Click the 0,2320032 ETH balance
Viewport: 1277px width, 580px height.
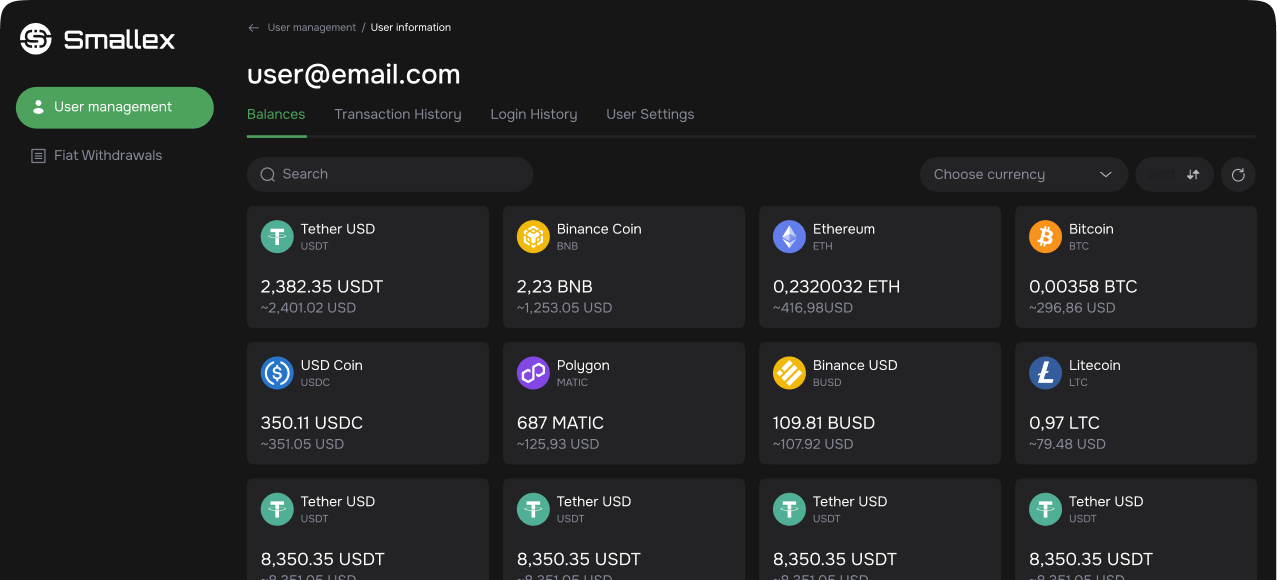pyautogui.click(x=837, y=287)
